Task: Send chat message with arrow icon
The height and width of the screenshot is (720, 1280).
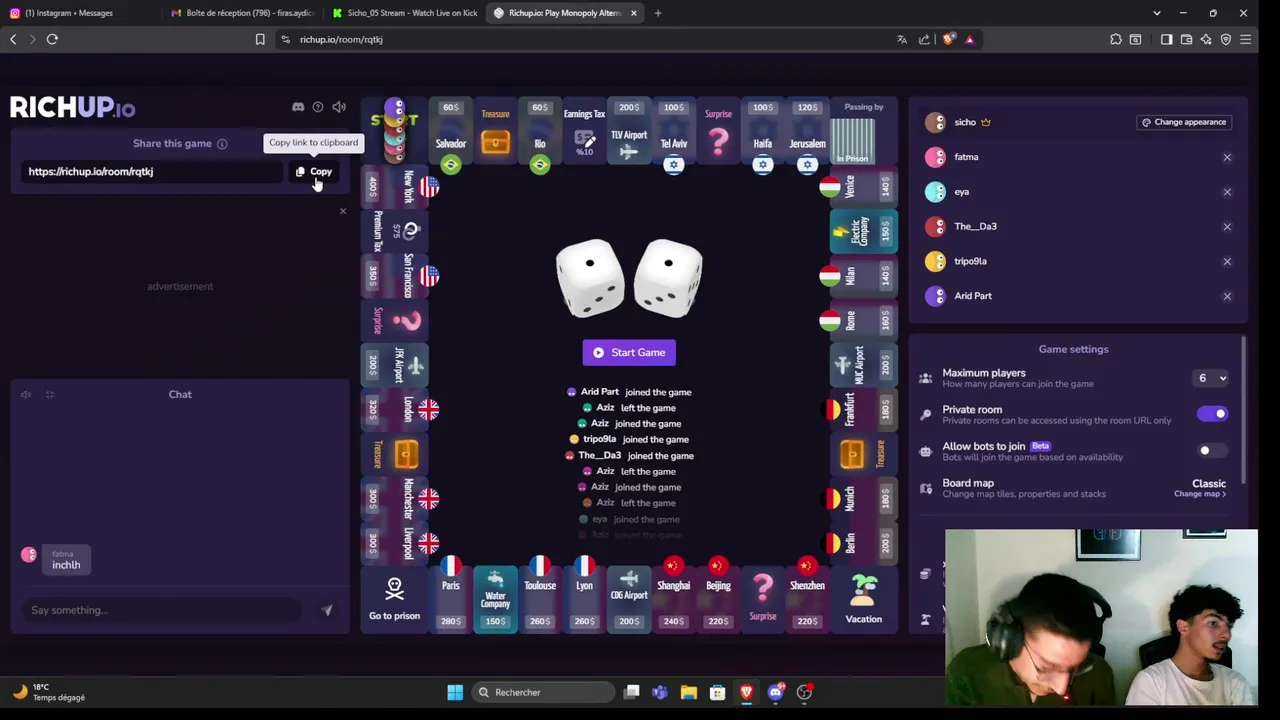Action: click(x=326, y=610)
